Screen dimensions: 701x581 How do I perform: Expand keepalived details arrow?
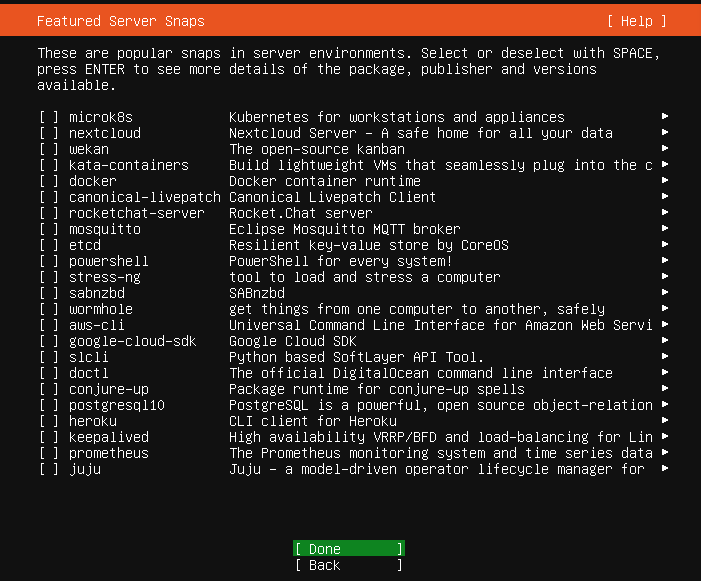pyautogui.click(x=665, y=436)
